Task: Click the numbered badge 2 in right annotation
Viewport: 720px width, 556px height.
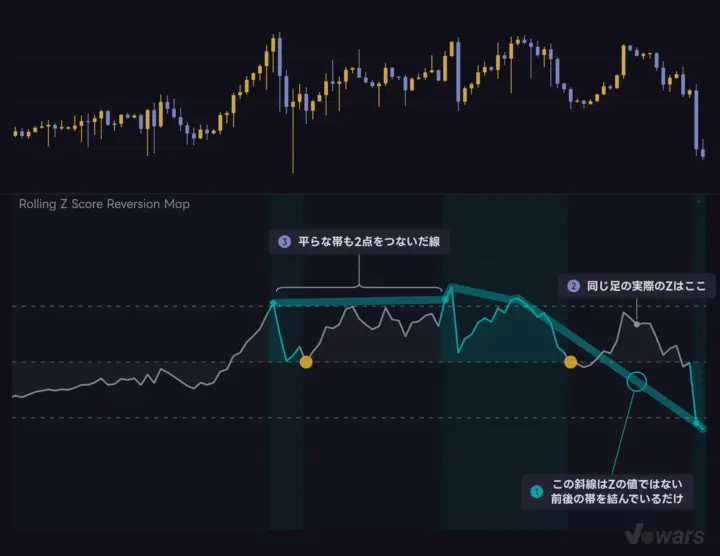Action: coord(573,286)
